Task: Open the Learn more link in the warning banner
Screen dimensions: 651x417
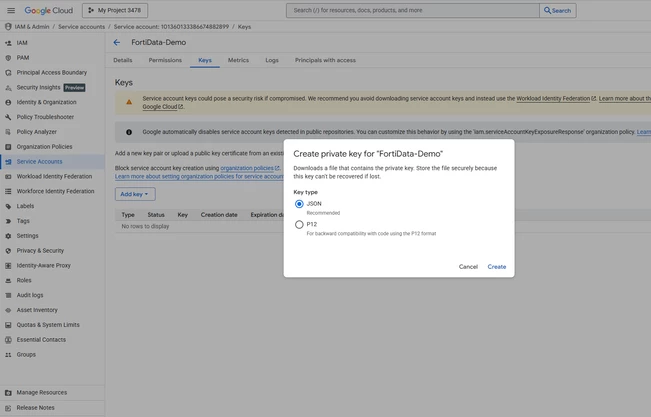Action: click(x=624, y=98)
